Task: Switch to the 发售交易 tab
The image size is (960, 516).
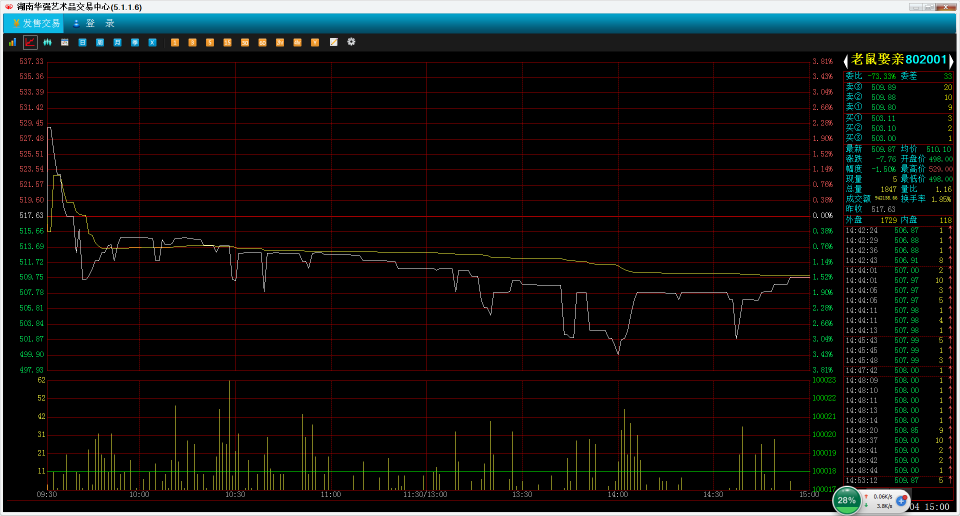Action: pos(36,23)
